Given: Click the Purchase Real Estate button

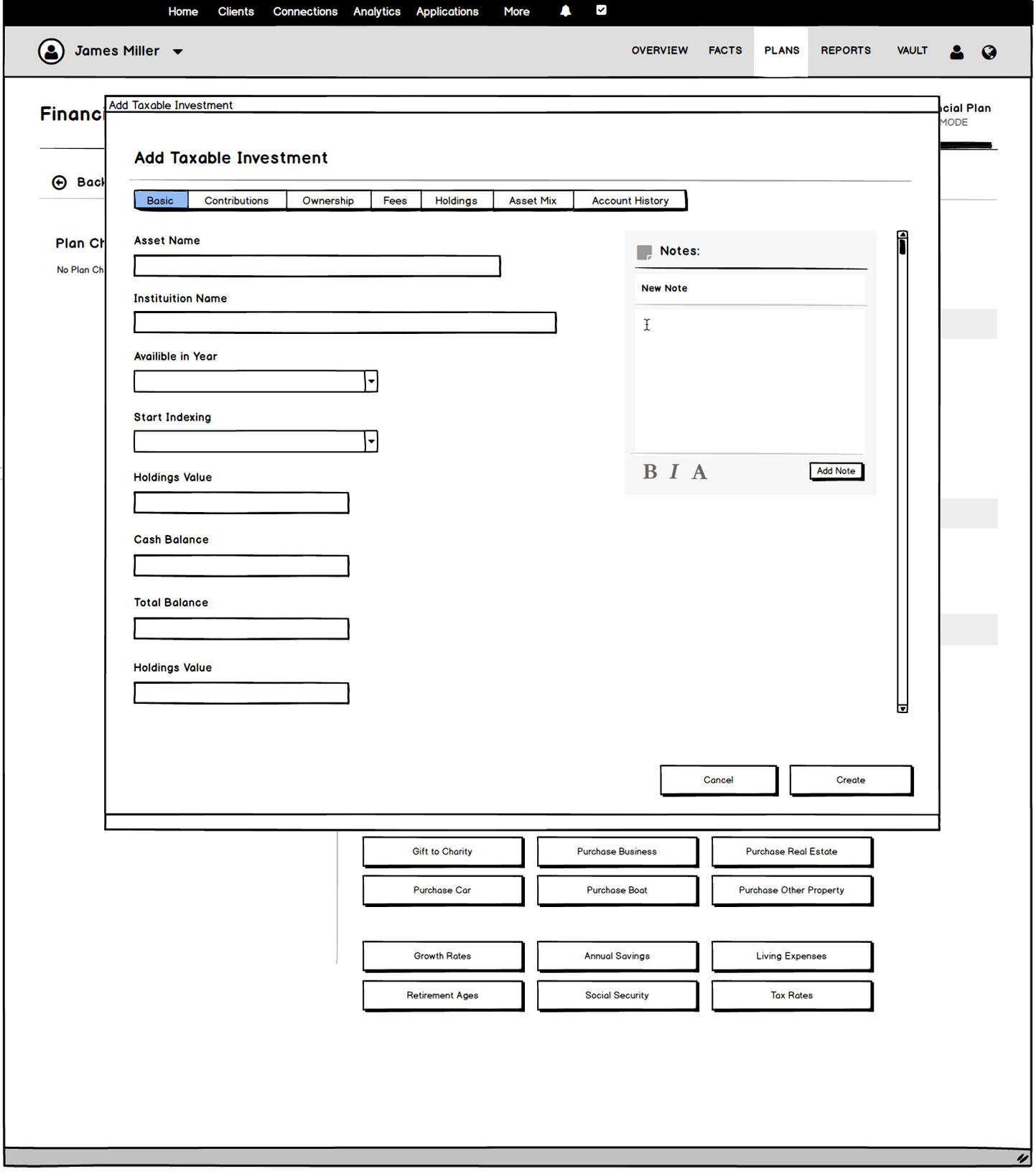Looking at the screenshot, I should coord(792,852).
